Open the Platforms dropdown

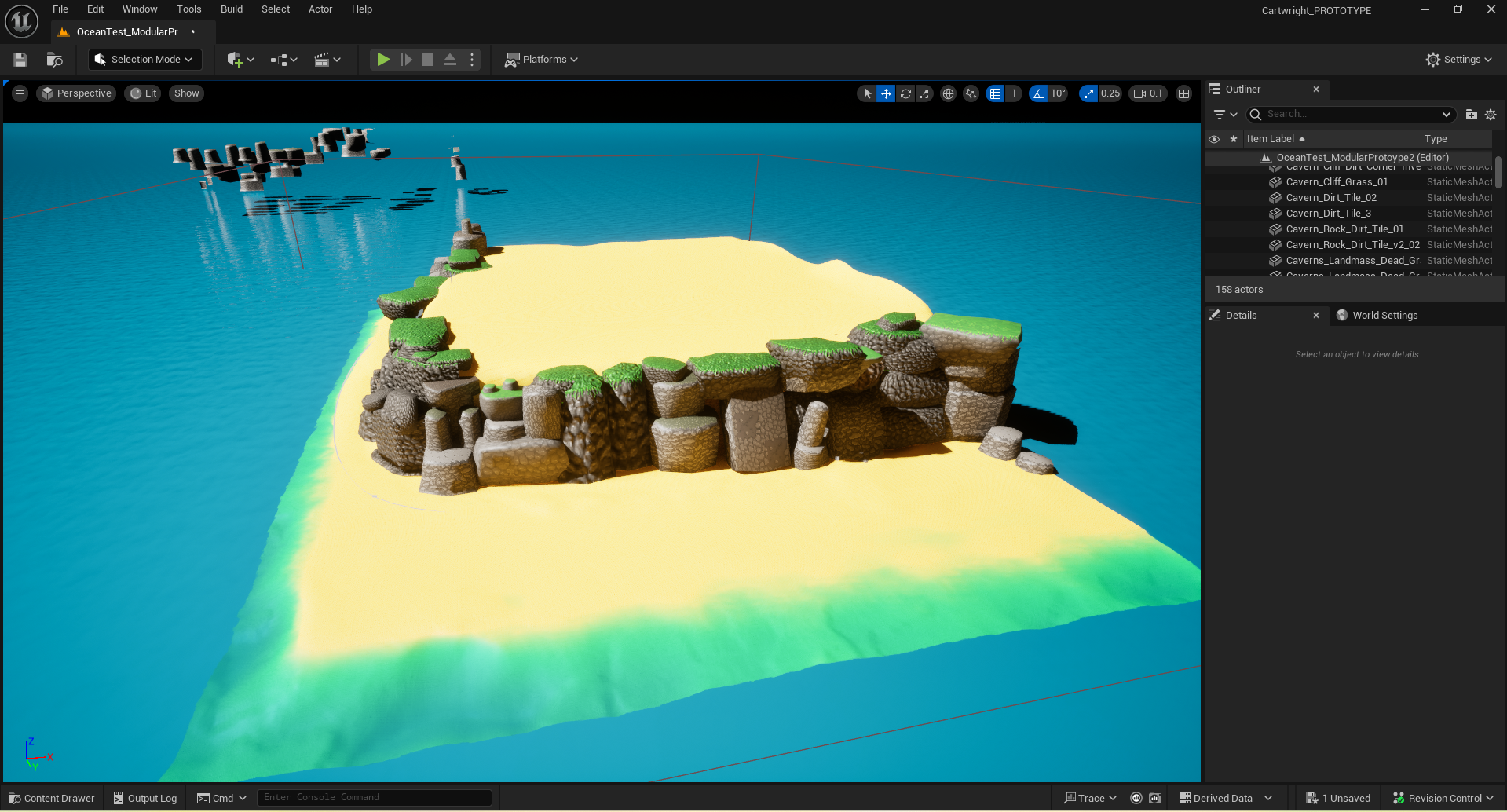tap(541, 60)
